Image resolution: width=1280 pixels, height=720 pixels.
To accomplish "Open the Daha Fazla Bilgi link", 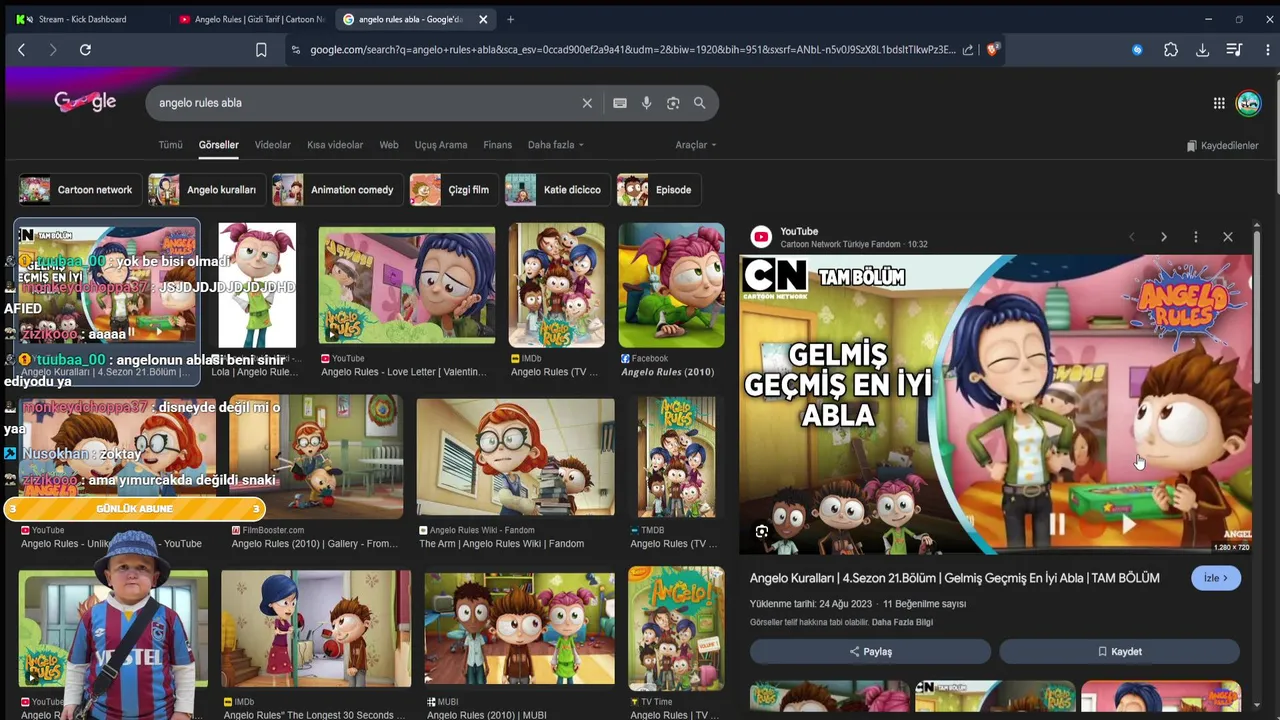I will pos(902,622).
